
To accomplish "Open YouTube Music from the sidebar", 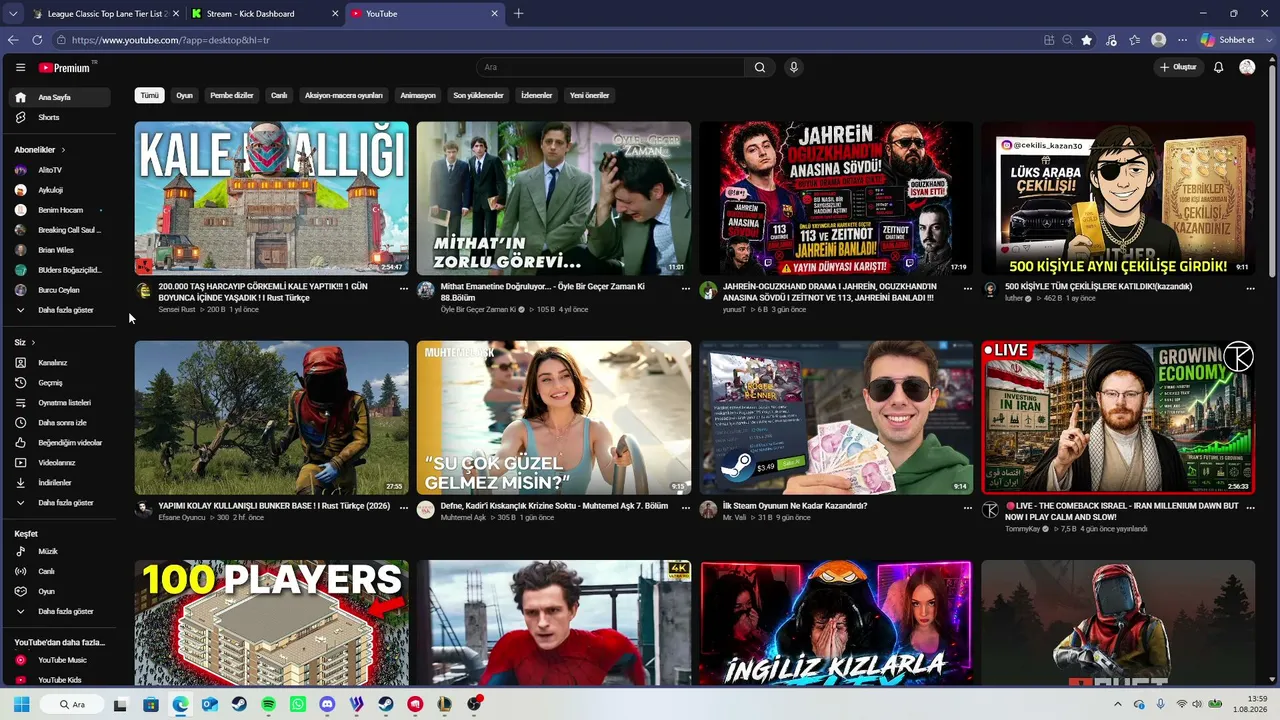I will [61, 660].
